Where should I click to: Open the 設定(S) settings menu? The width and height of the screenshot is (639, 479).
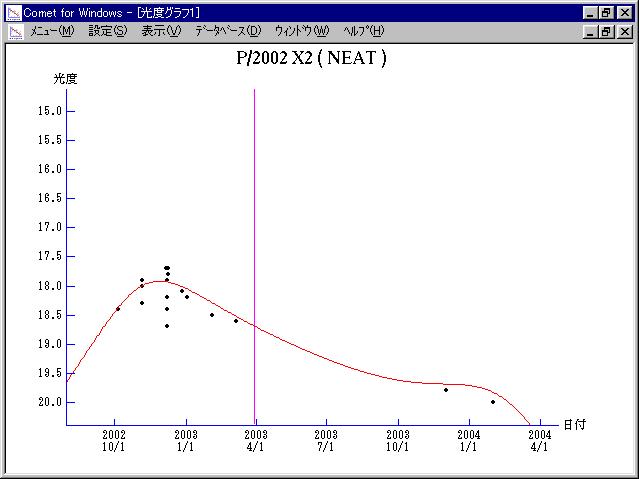[x=108, y=31]
